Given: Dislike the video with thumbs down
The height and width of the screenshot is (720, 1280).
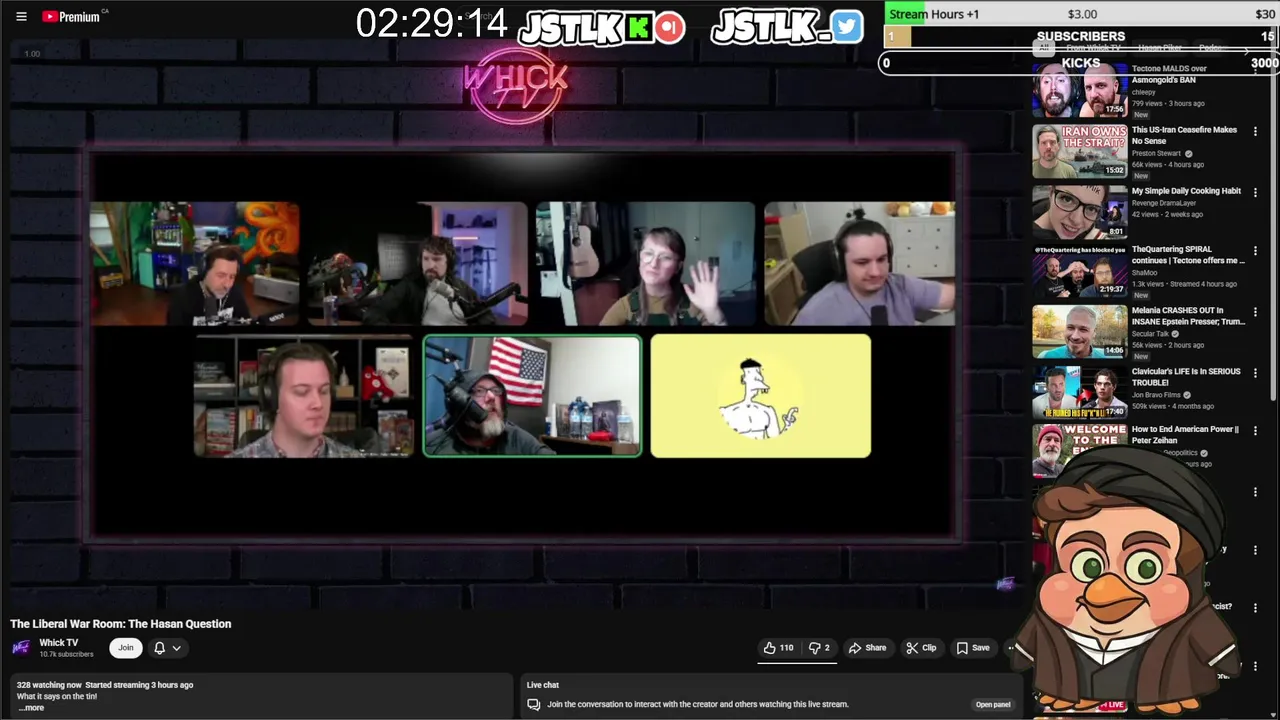Looking at the screenshot, I should tap(820, 648).
